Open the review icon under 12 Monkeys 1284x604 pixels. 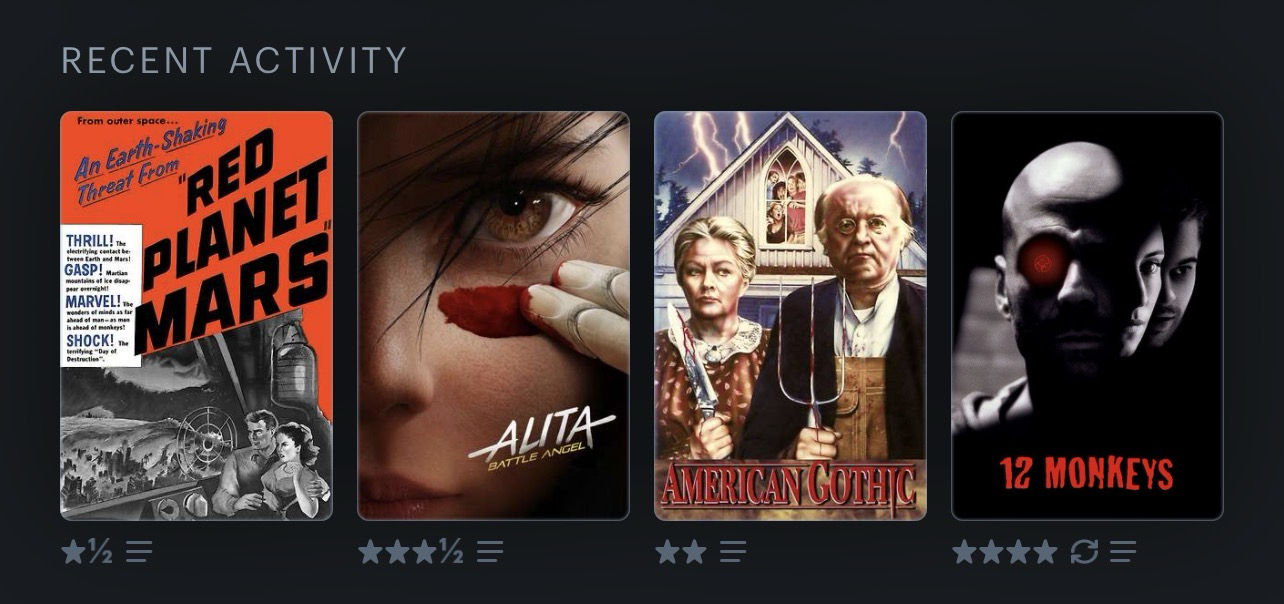1123,552
